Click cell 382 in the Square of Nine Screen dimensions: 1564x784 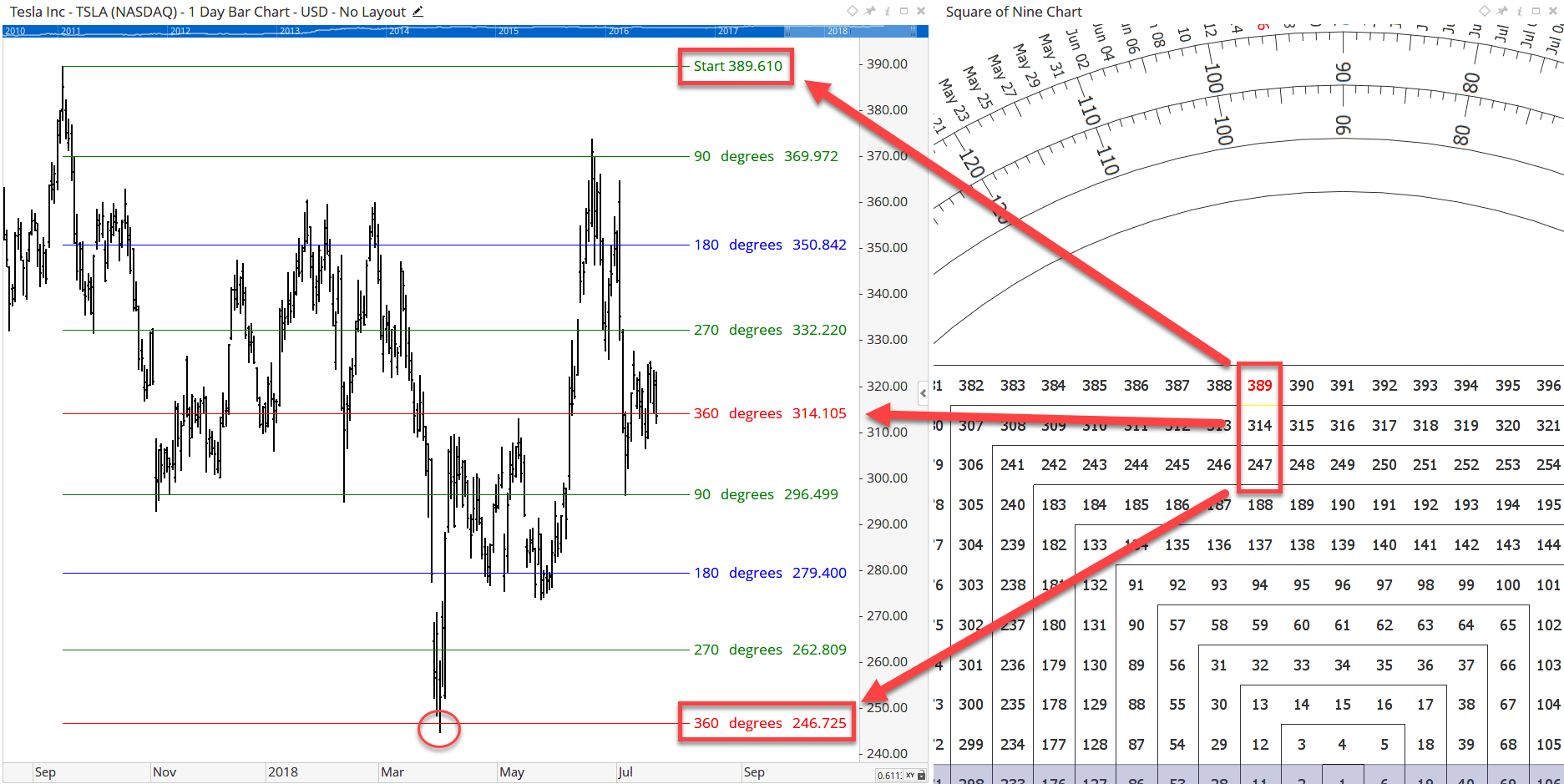coord(970,386)
